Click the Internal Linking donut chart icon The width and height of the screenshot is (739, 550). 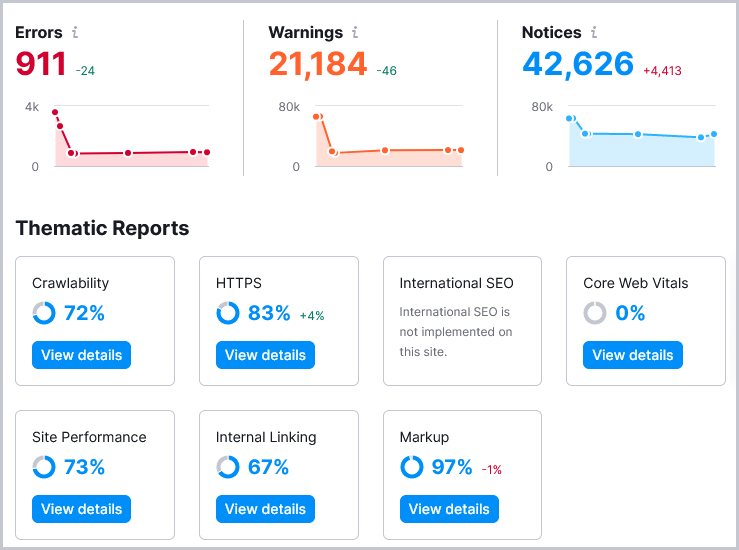(228, 467)
